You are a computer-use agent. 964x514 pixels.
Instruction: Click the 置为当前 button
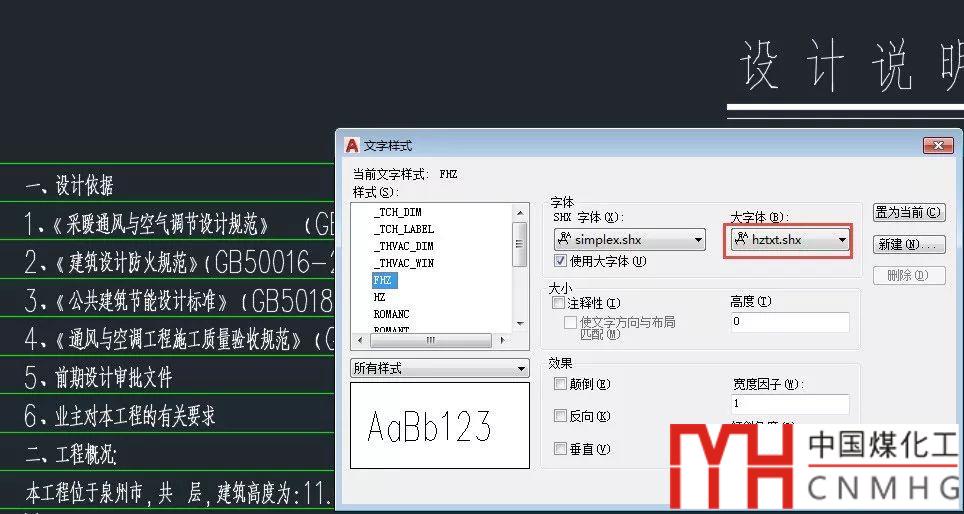[908, 212]
